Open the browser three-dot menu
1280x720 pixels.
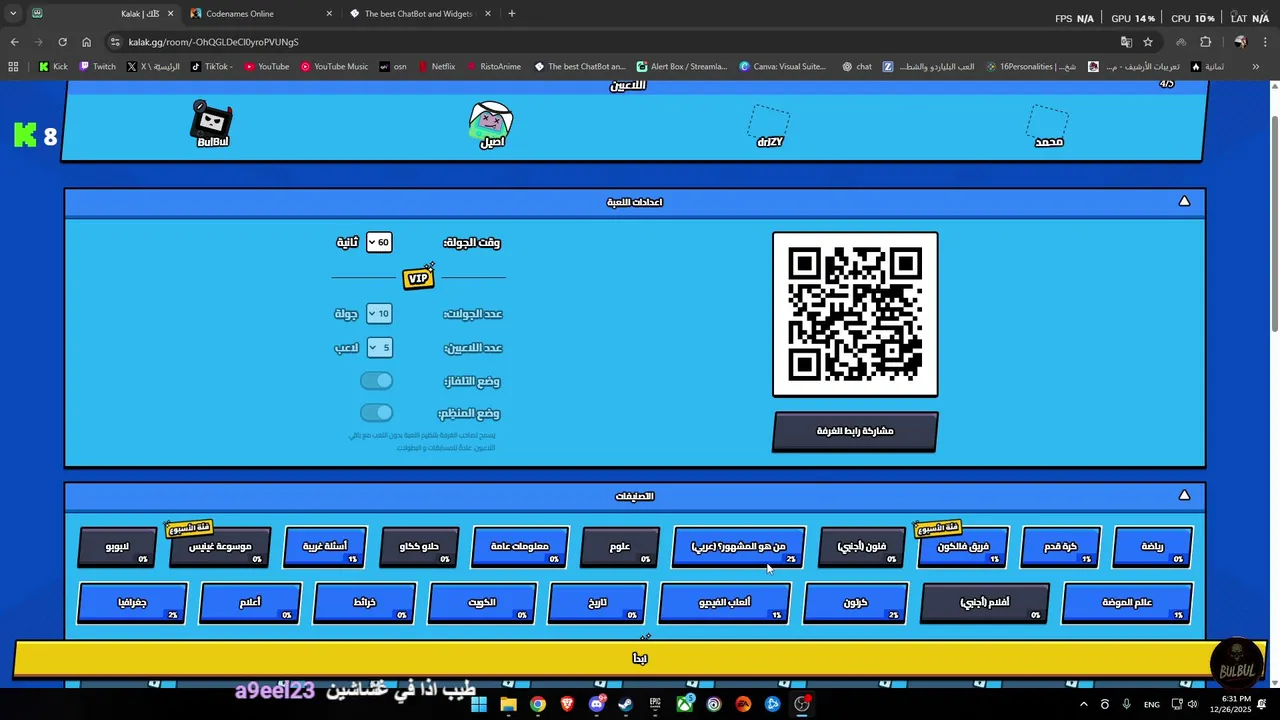pyautogui.click(x=1264, y=42)
